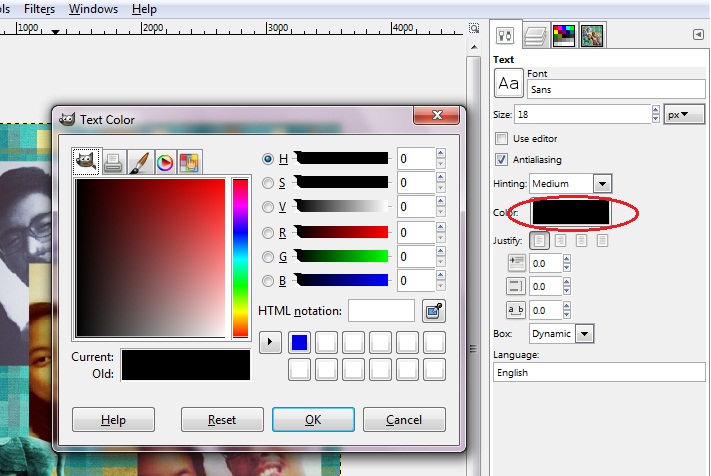Pick the blue color history swatch

[299, 342]
